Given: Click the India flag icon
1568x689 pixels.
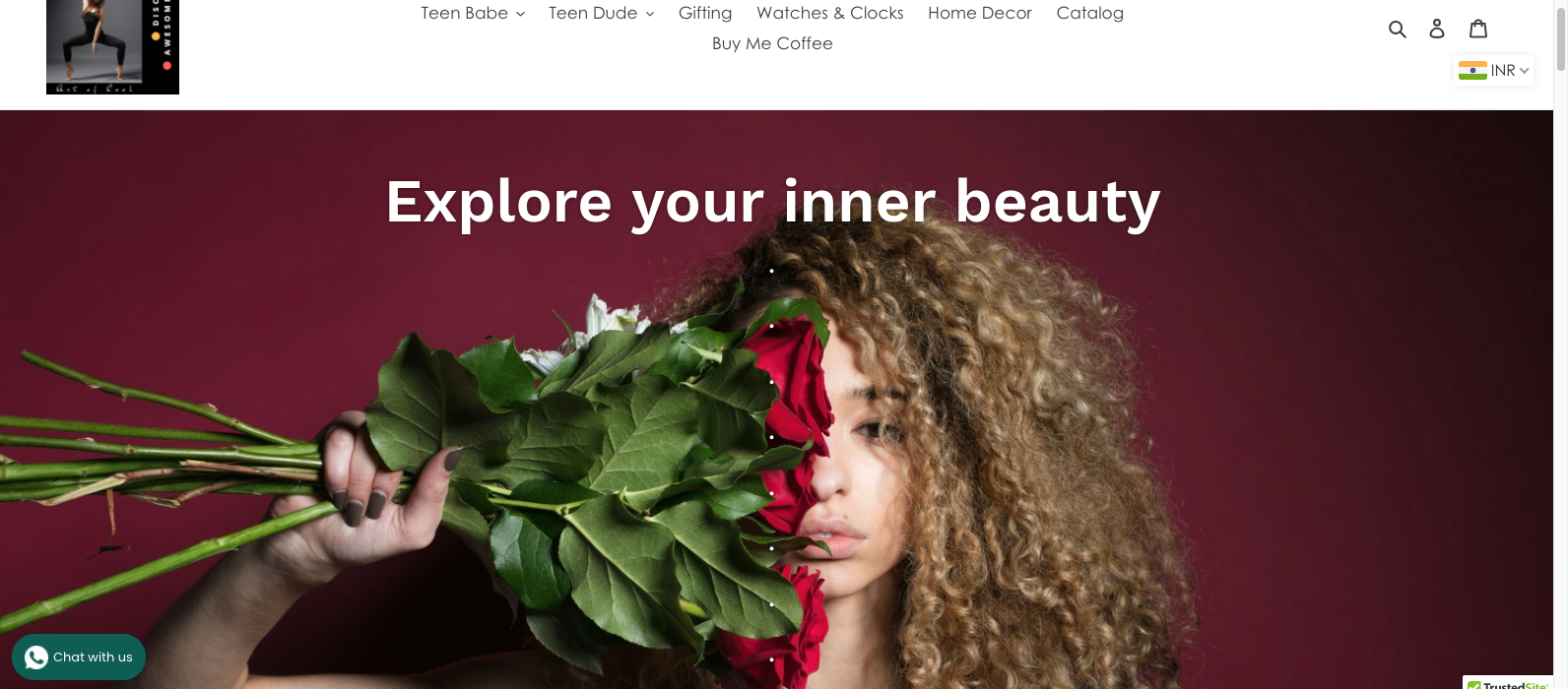Looking at the screenshot, I should 1472,70.
